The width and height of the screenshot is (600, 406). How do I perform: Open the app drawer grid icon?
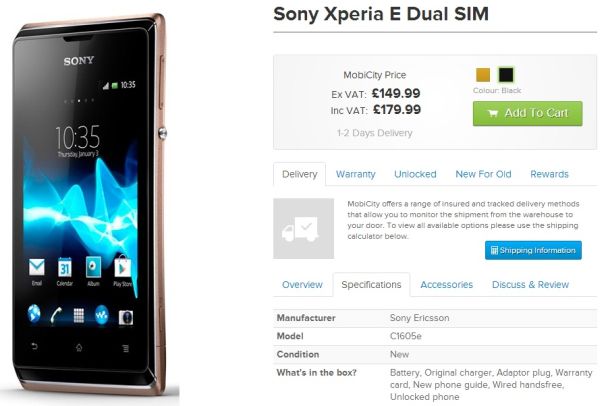[x=79, y=315]
